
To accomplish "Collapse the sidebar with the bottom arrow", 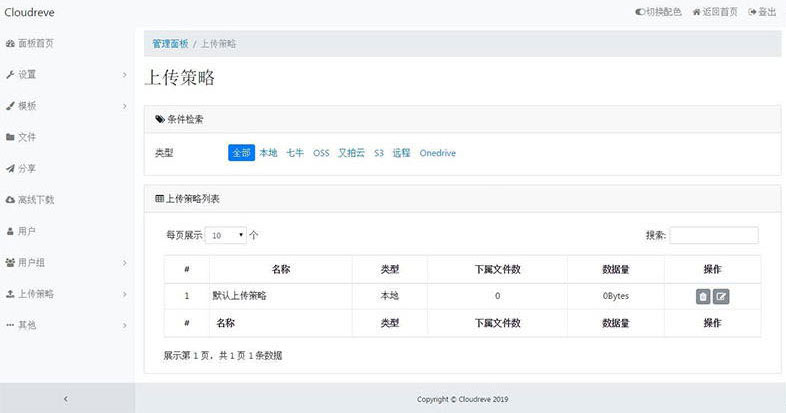I will point(66,399).
